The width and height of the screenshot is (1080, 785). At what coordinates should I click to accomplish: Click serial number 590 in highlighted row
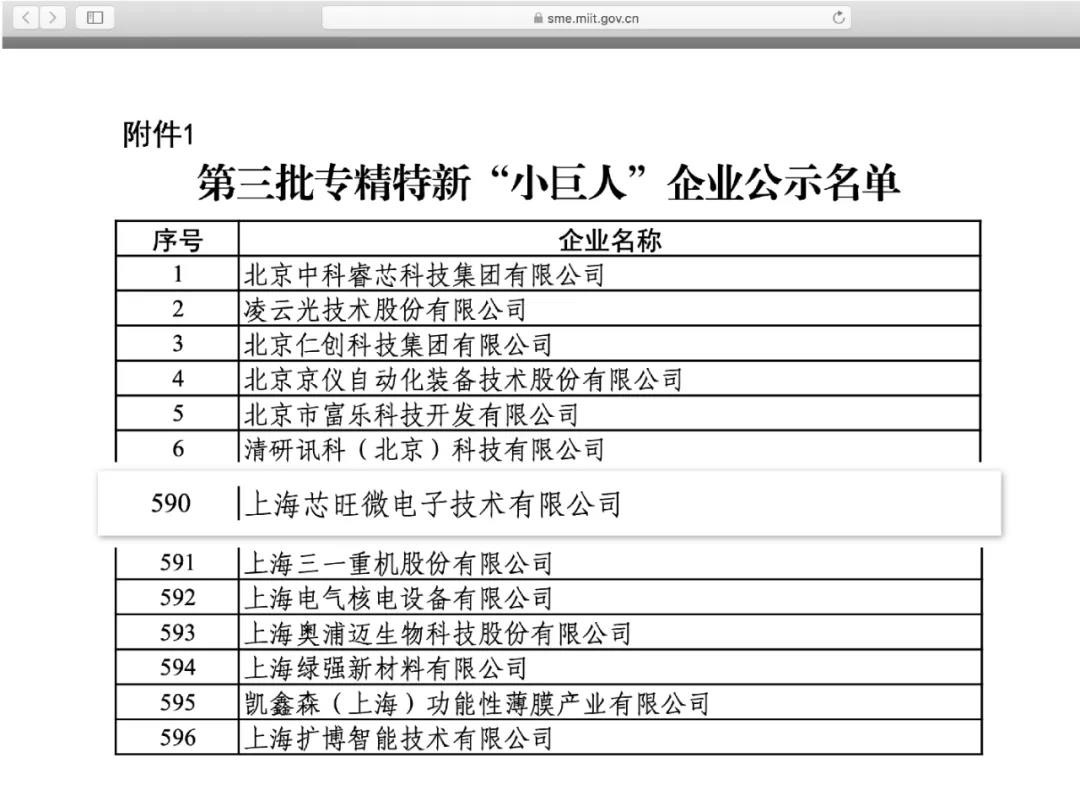pyautogui.click(x=171, y=503)
